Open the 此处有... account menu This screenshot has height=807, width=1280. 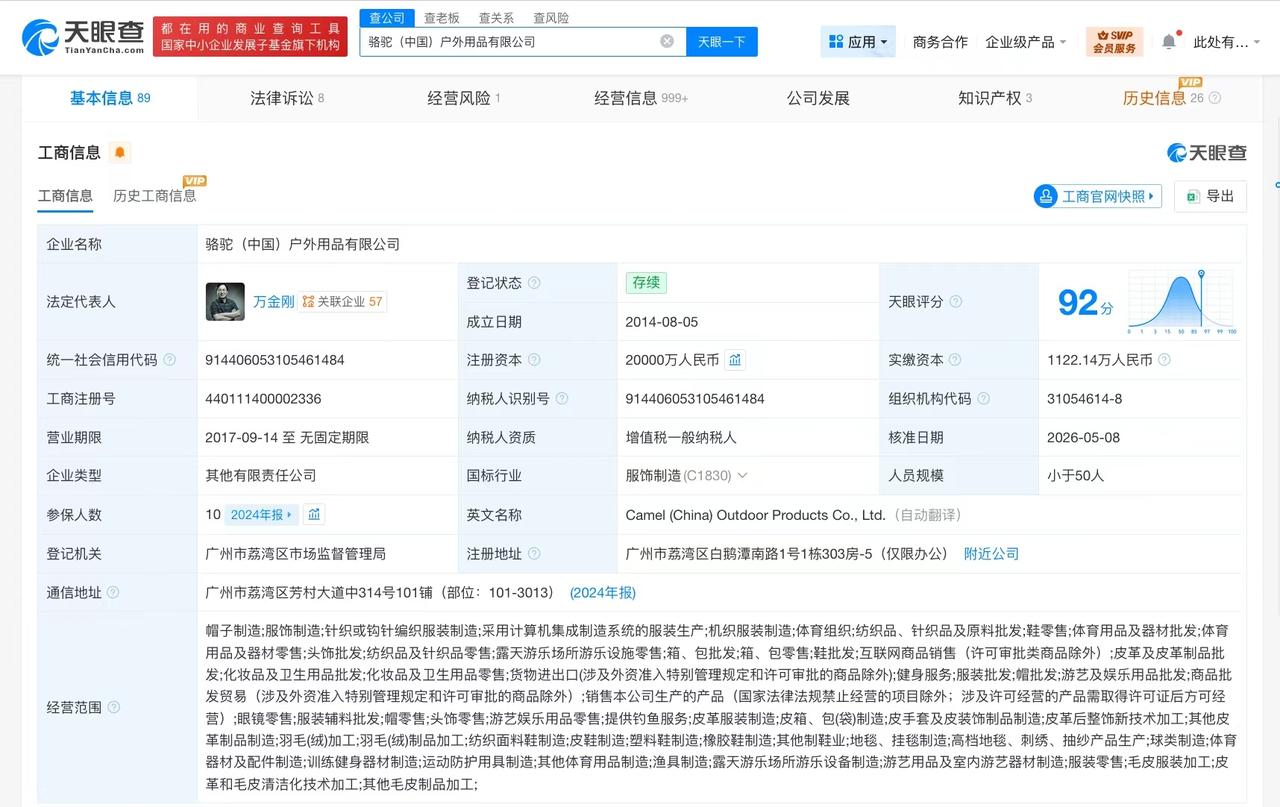point(1226,42)
